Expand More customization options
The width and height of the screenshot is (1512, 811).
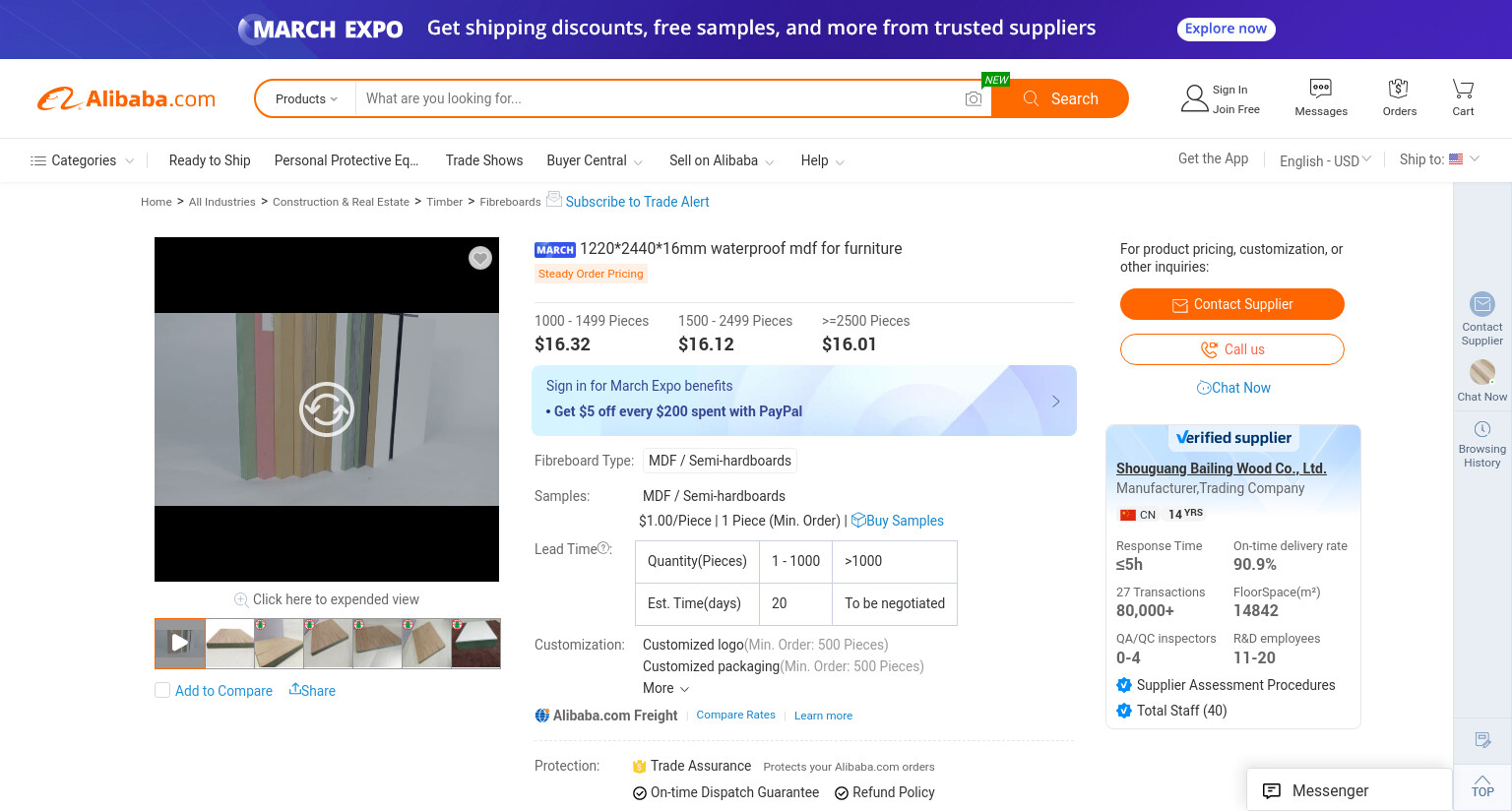click(665, 688)
